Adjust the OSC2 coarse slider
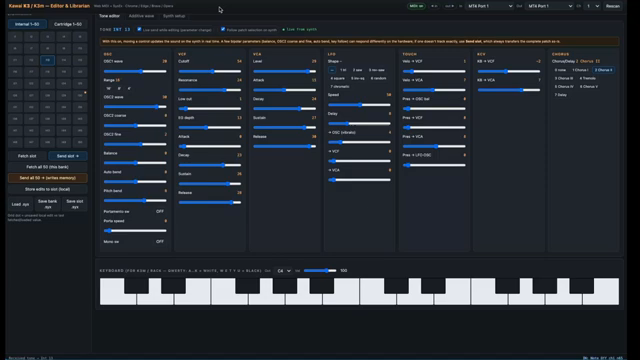The image size is (640, 360). pos(135,126)
